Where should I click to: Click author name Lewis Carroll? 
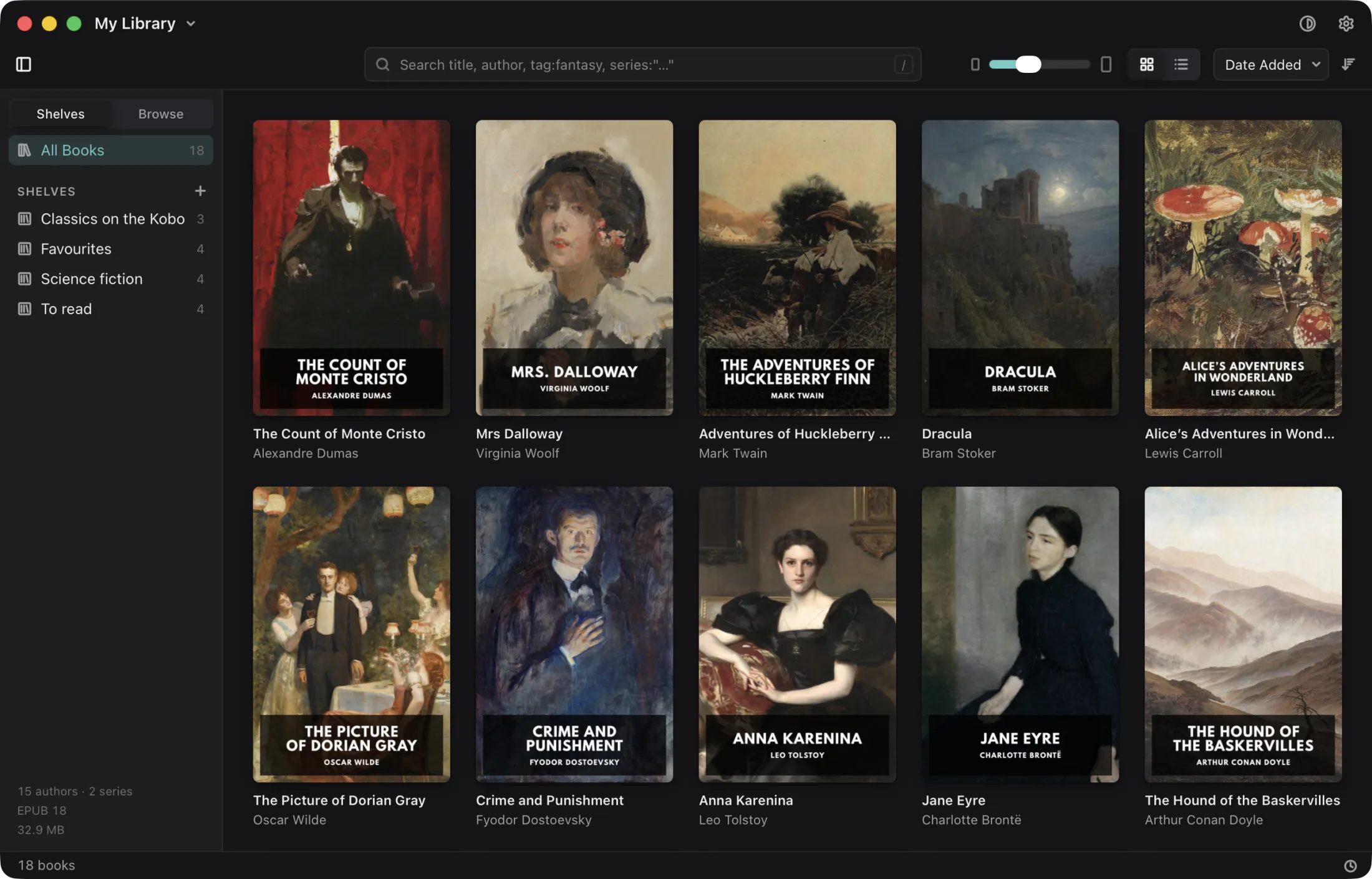point(1183,453)
